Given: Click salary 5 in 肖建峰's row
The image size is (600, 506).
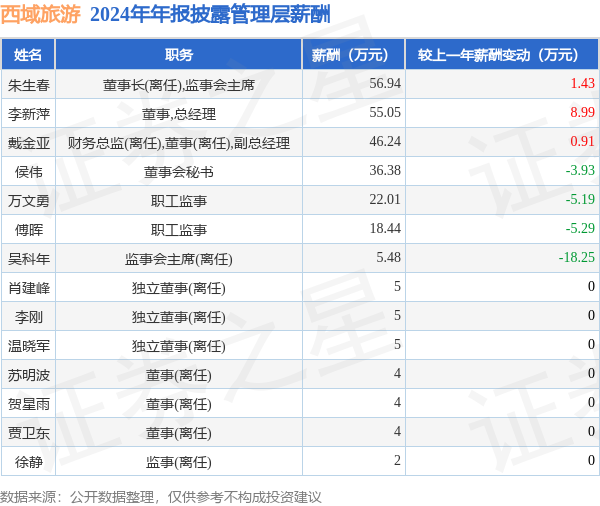Looking at the screenshot, I should click(x=397, y=287).
